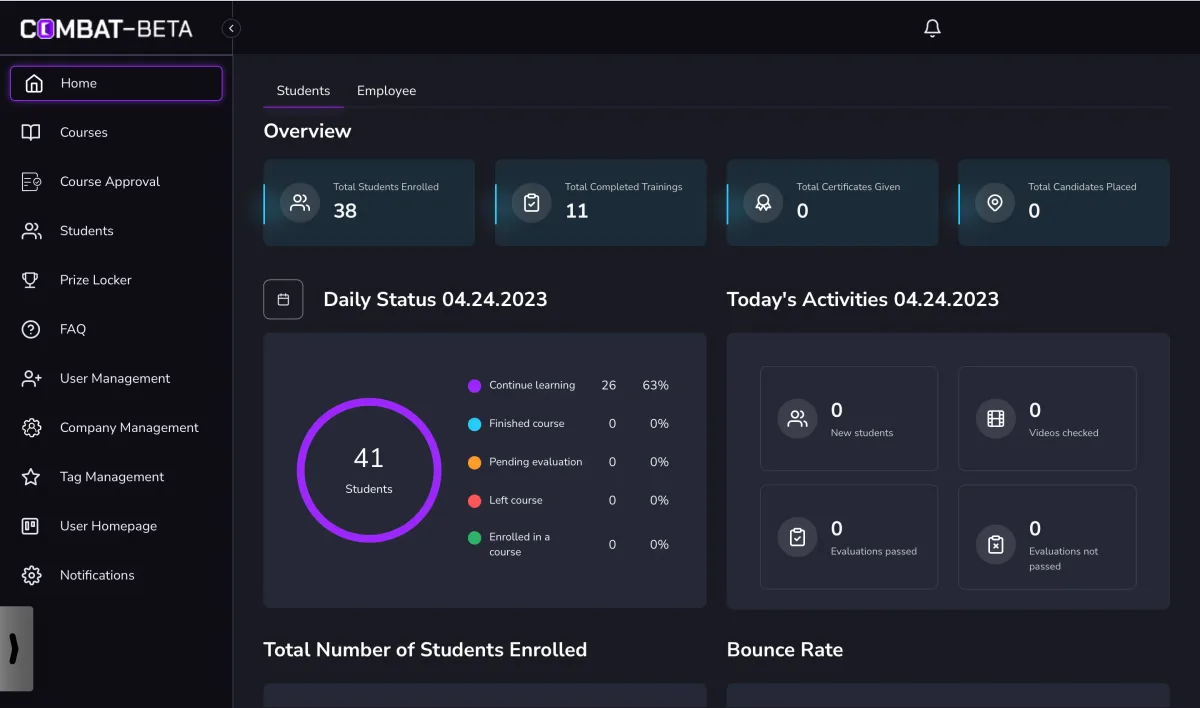1200x708 pixels.
Task: Click the Students people icon in sidebar
Action: 31,230
